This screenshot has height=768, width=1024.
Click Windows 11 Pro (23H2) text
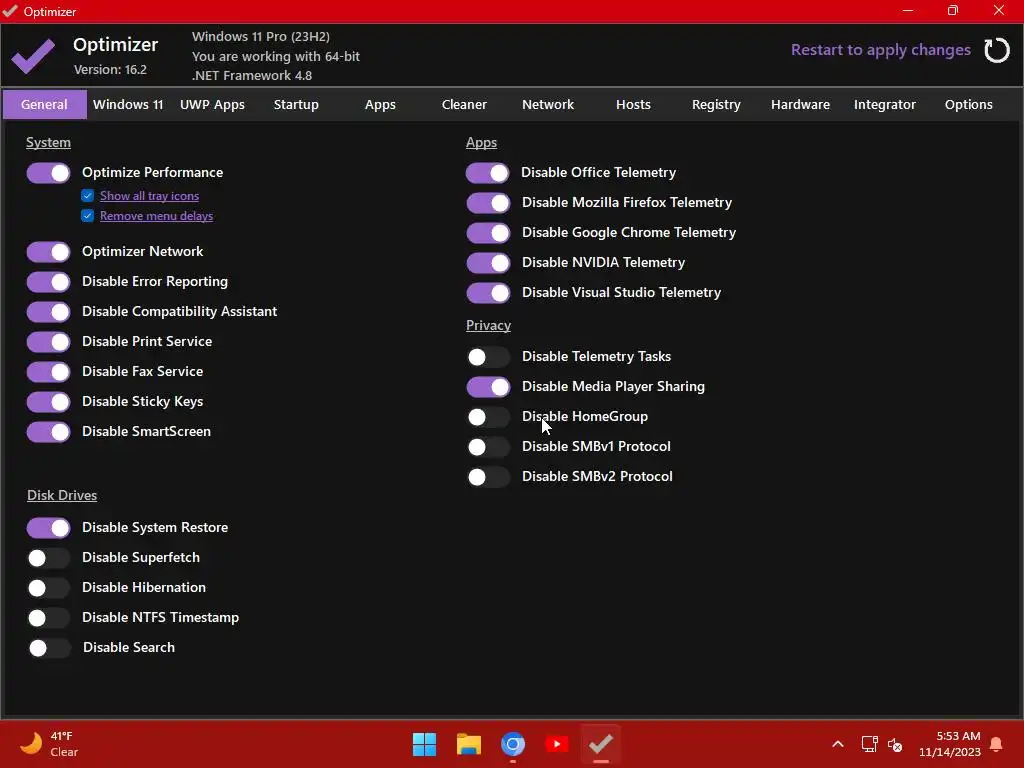(261, 37)
